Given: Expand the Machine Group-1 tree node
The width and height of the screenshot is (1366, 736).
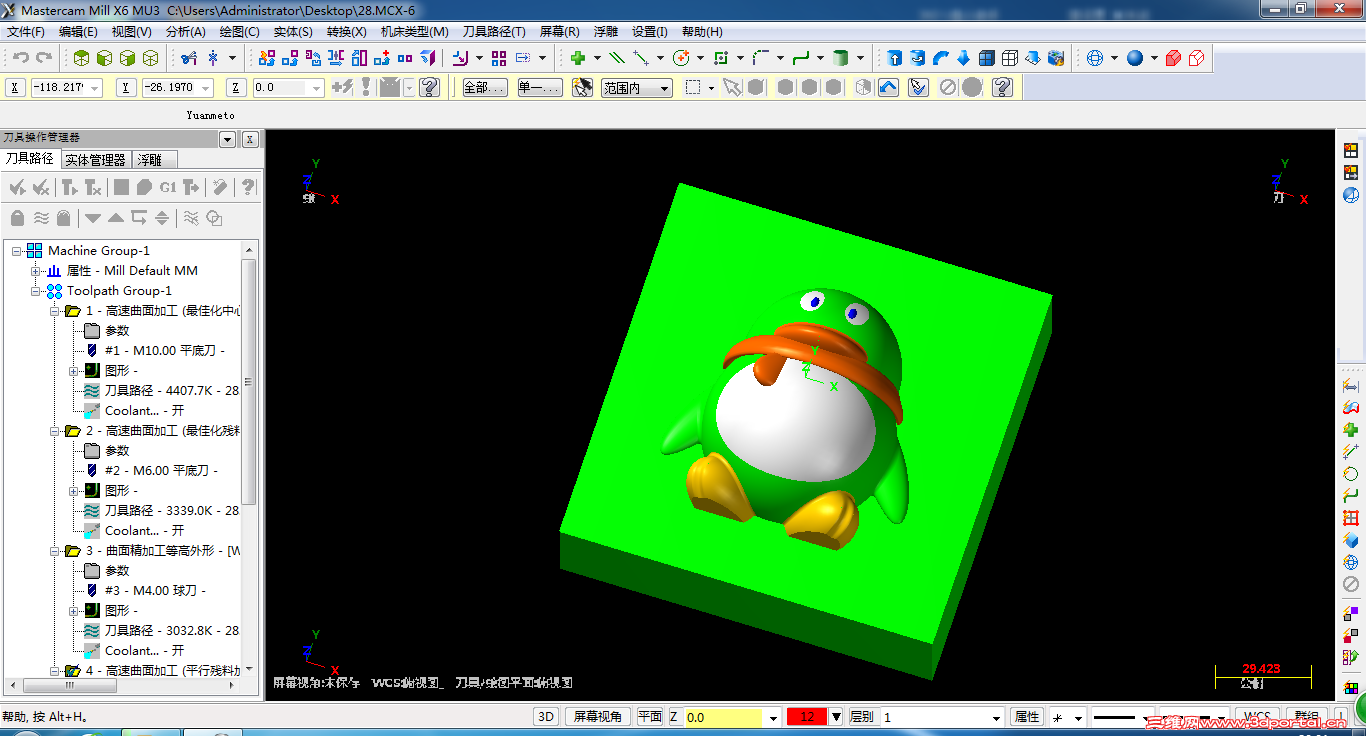Looking at the screenshot, I should [14, 250].
